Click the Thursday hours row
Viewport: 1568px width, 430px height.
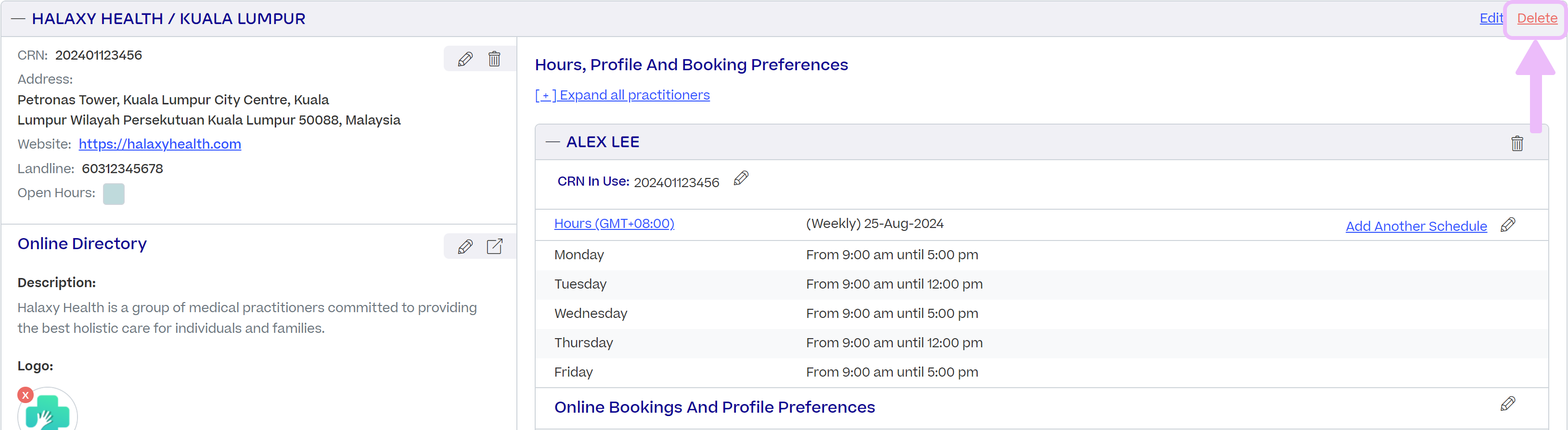[x=1041, y=342]
